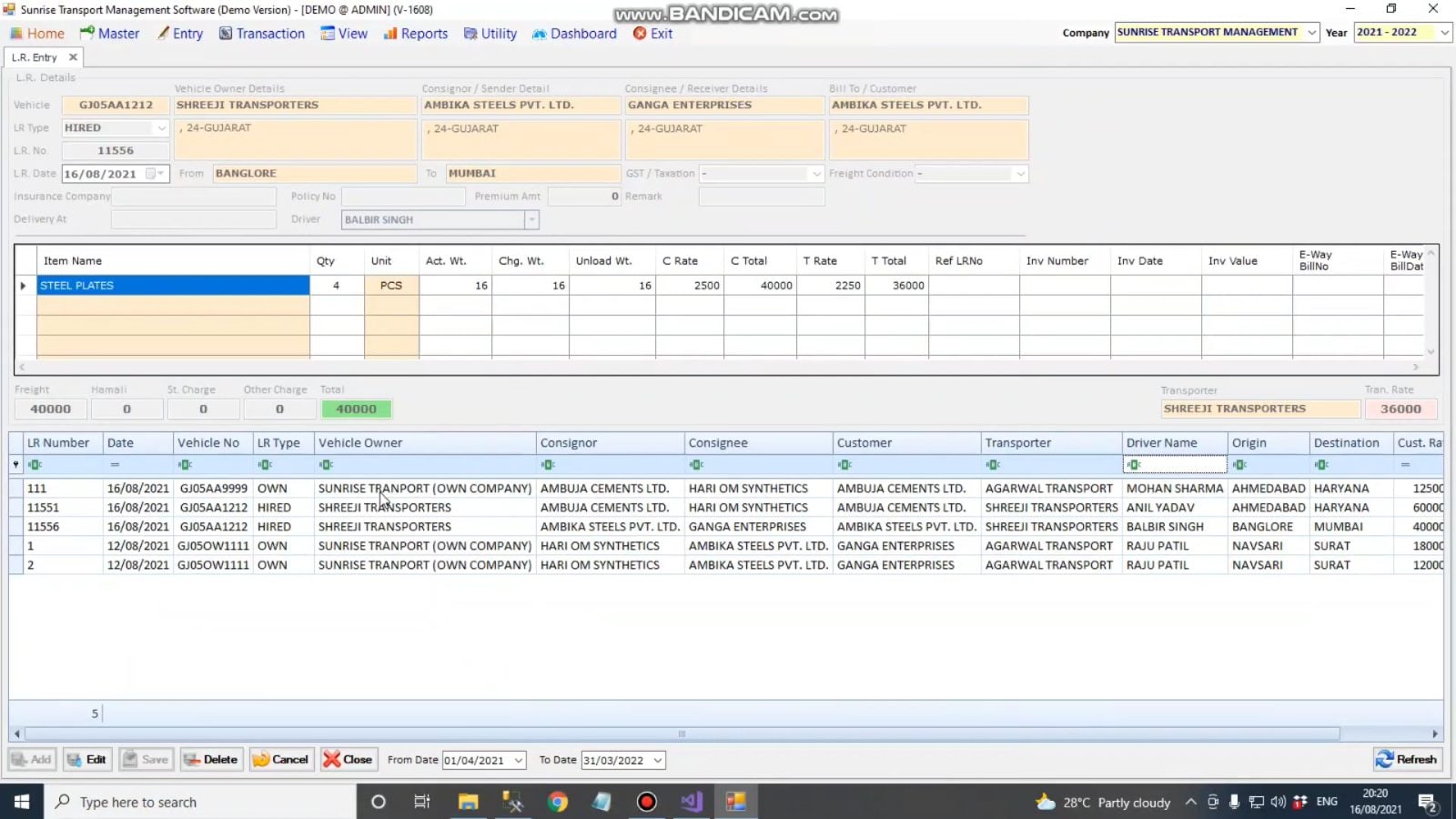Open the View menu
The width and height of the screenshot is (1456, 819).
tap(344, 34)
